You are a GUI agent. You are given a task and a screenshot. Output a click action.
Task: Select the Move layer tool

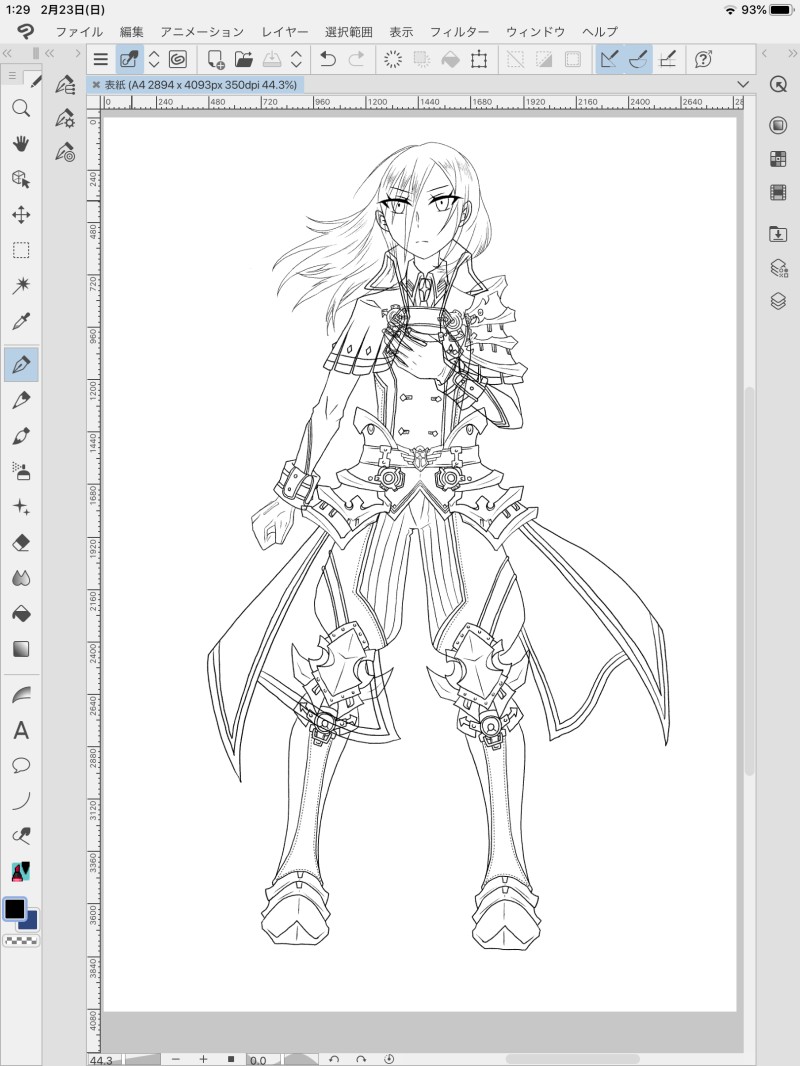coord(21,215)
